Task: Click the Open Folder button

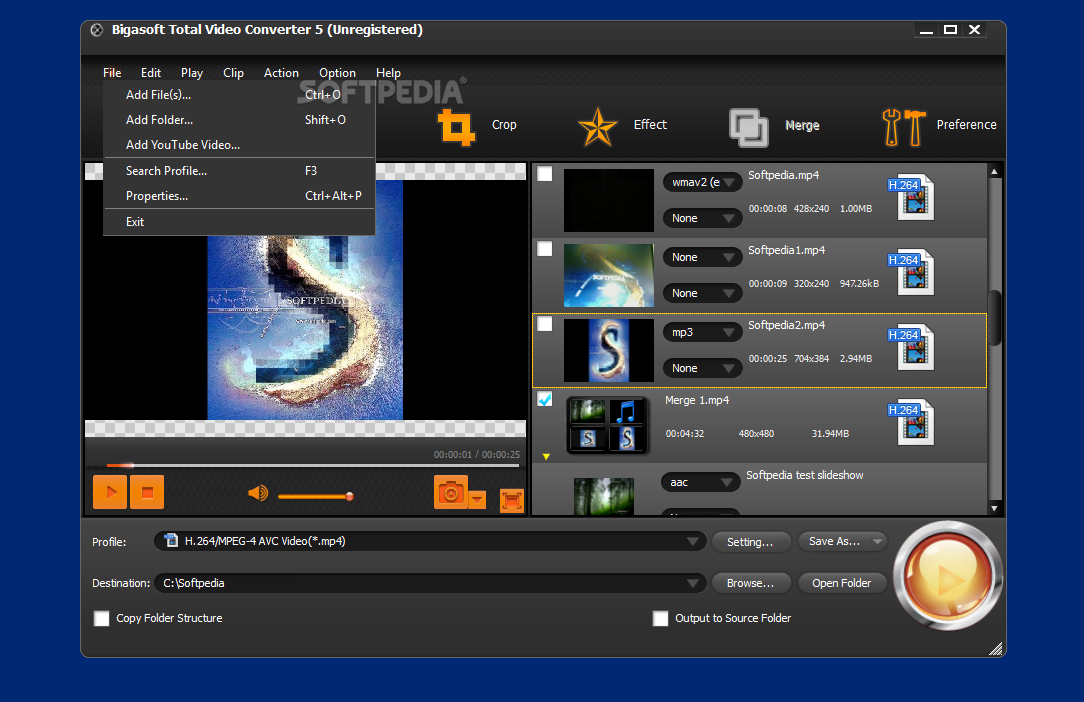Action: [841, 583]
